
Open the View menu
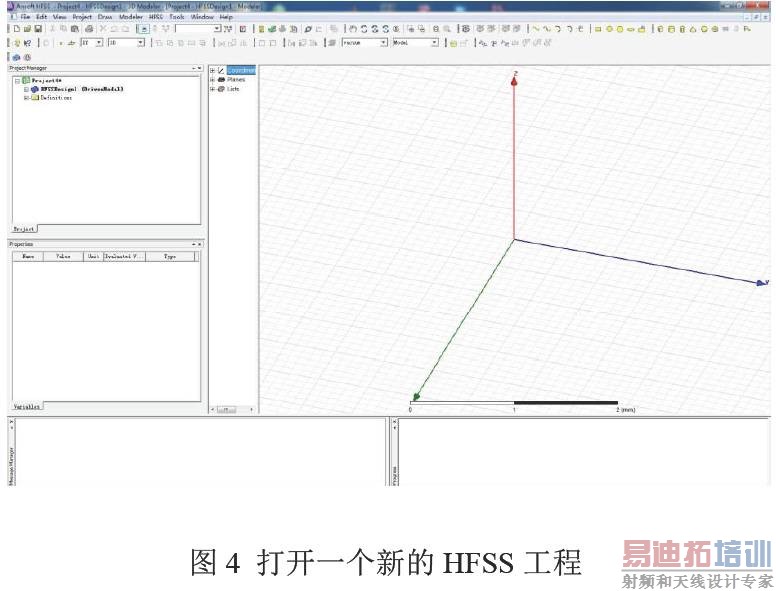tap(59, 17)
